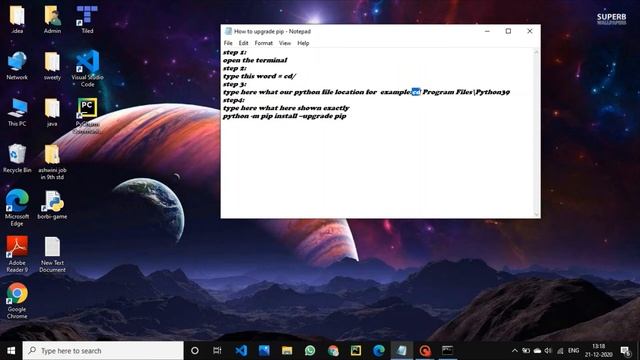
Task: Launch Google Chrome from the desktop
Action: 17,300
